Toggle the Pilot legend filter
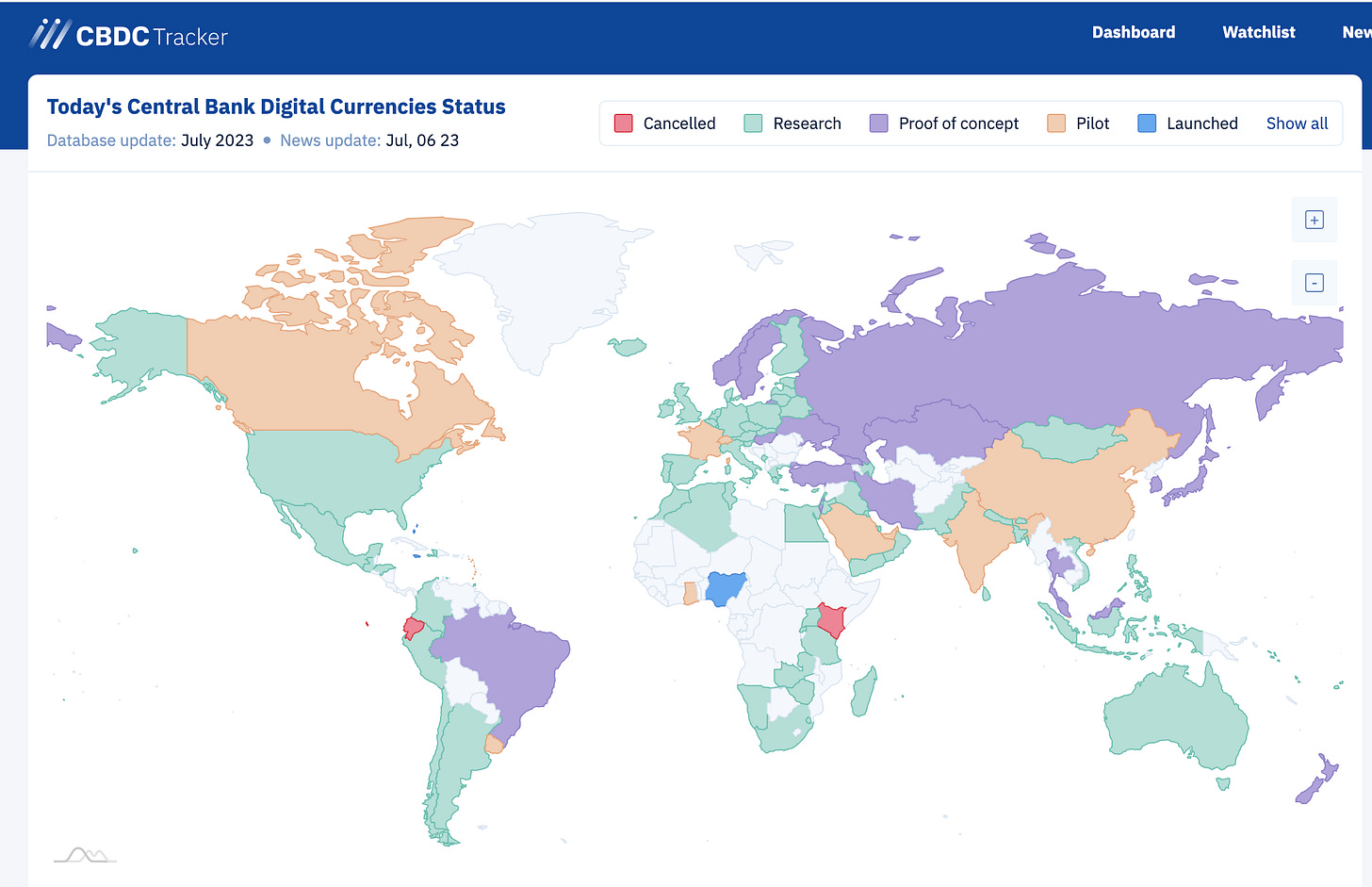Viewport: 1372px width, 887px height. coord(1078,123)
